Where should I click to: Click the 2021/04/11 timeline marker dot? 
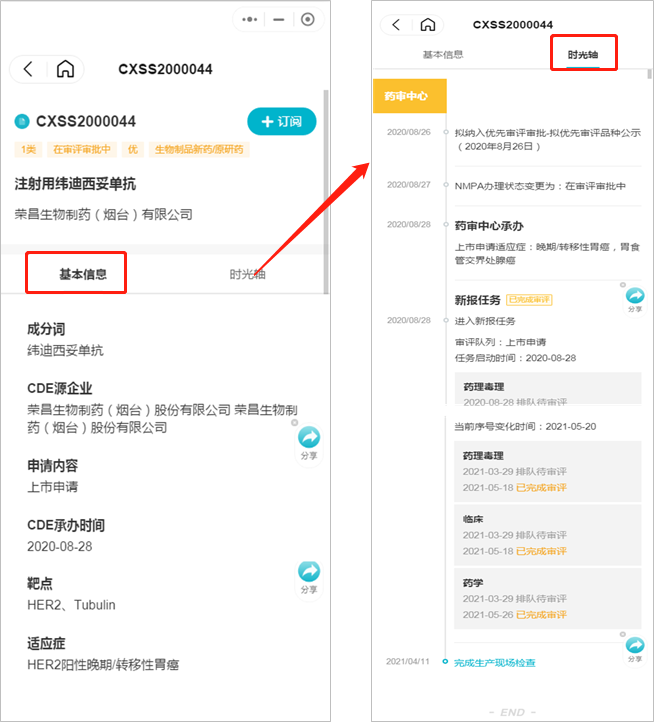[x=445, y=661]
